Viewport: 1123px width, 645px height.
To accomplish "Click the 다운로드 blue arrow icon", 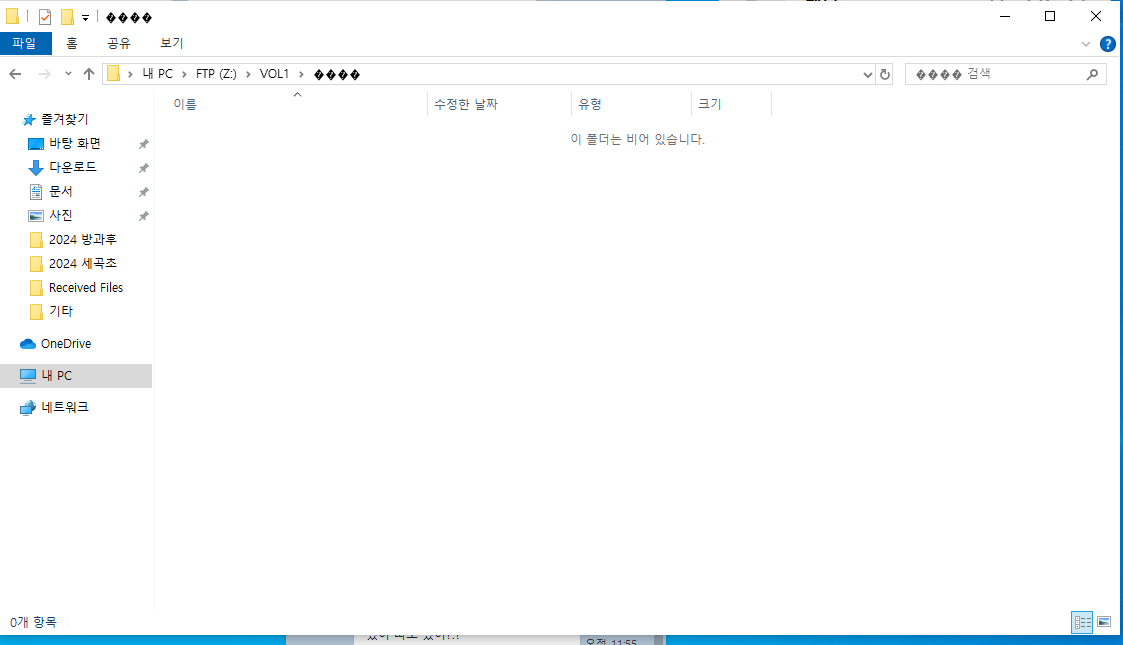I will (x=36, y=168).
